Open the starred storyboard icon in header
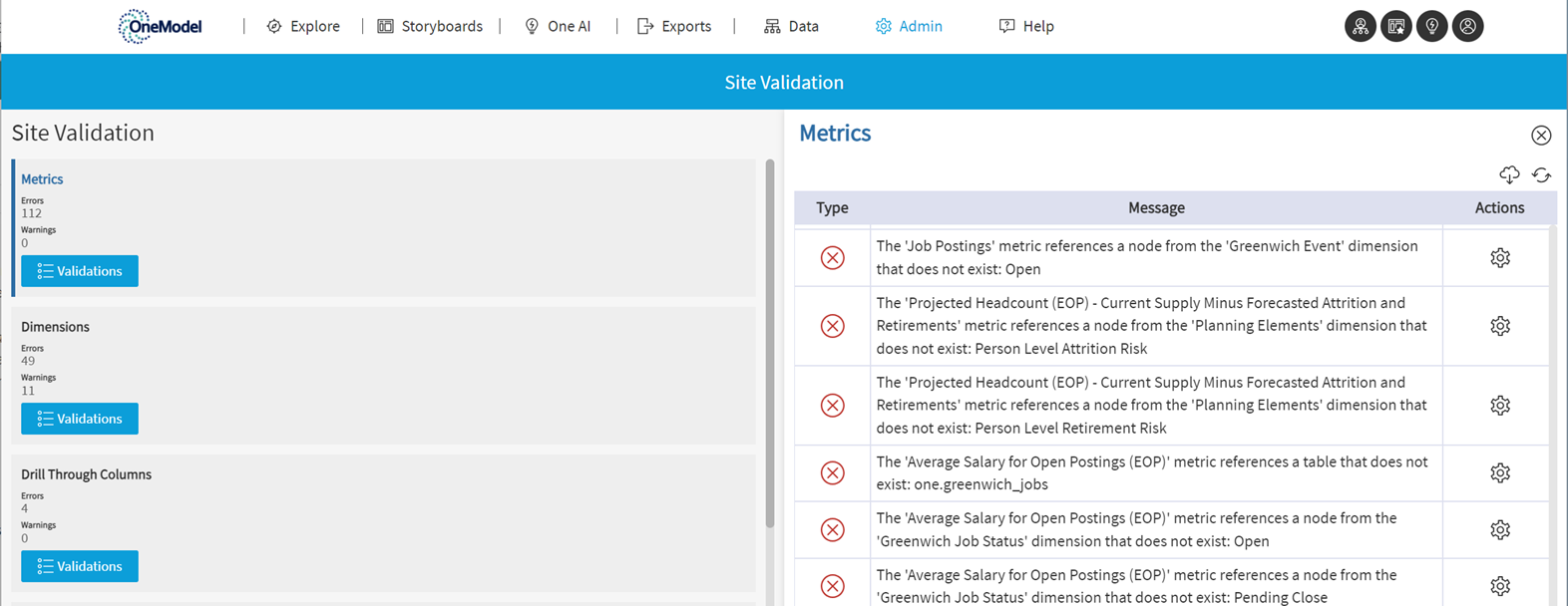The width and height of the screenshot is (1568, 606). coord(1395,27)
